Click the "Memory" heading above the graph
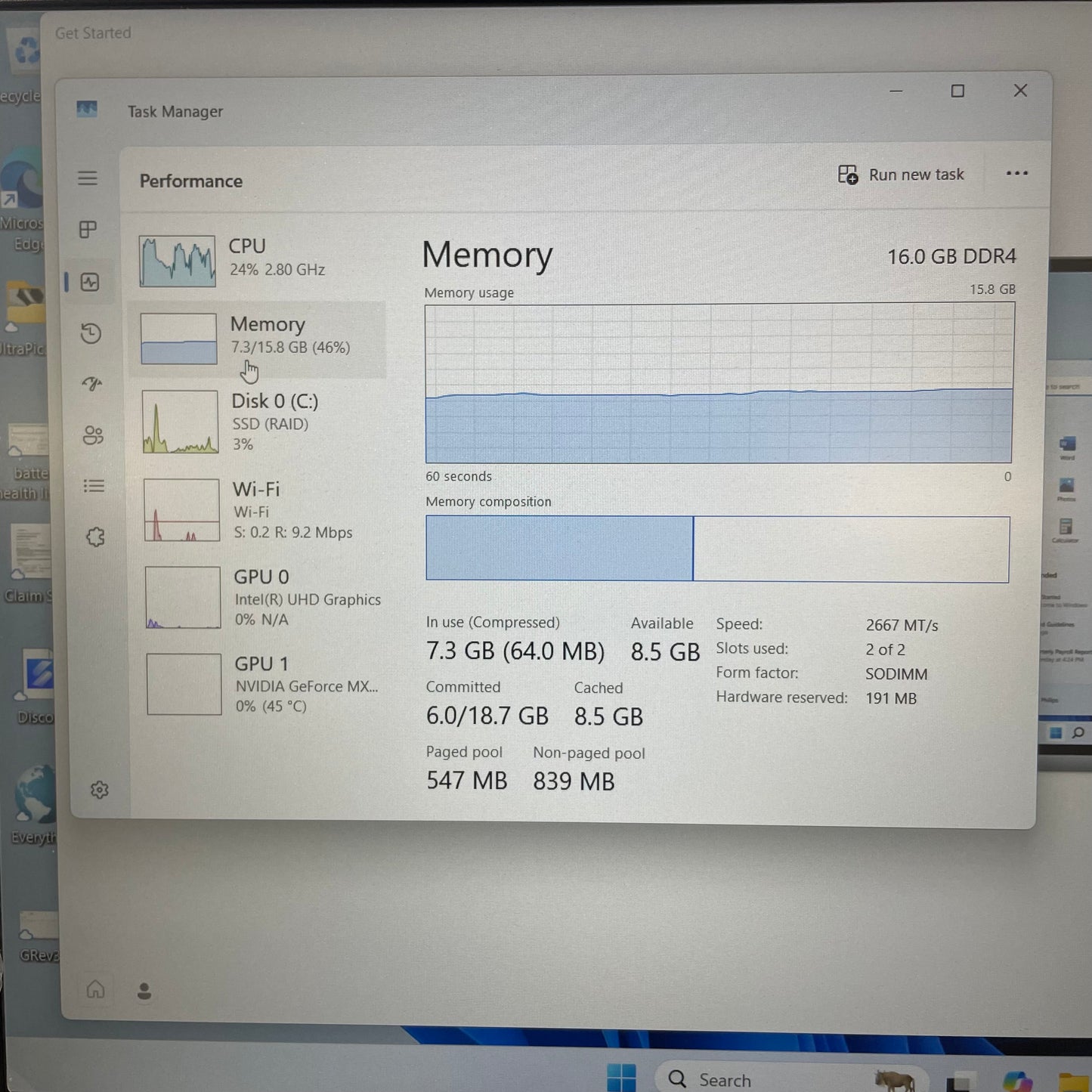 coord(487,255)
